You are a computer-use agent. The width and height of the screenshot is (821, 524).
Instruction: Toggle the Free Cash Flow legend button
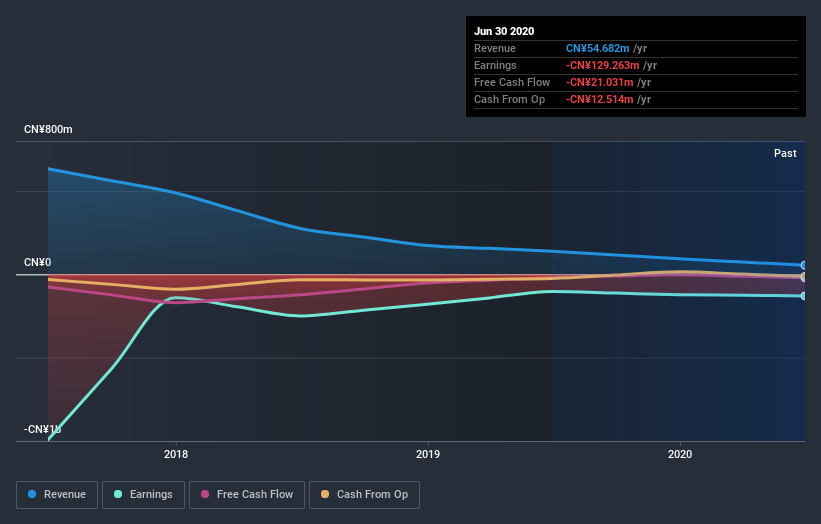[x=247, y=495]
